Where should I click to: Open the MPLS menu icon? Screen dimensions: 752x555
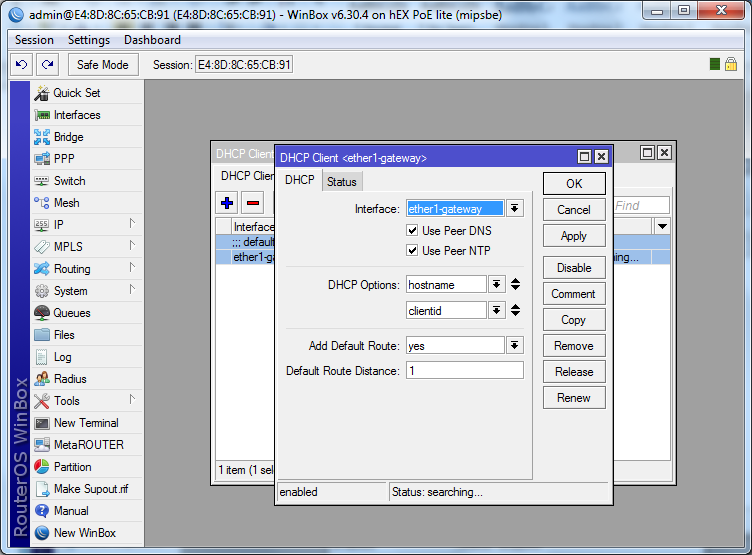[42, 247]
